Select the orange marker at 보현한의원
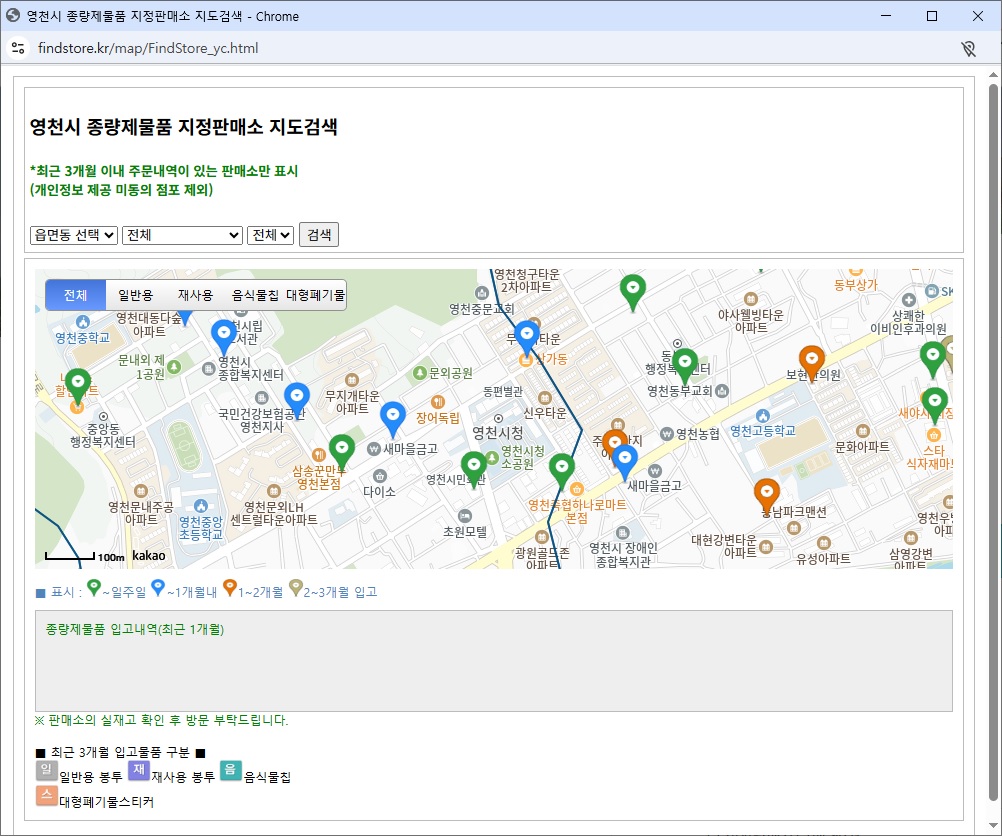 pos(812,360)
